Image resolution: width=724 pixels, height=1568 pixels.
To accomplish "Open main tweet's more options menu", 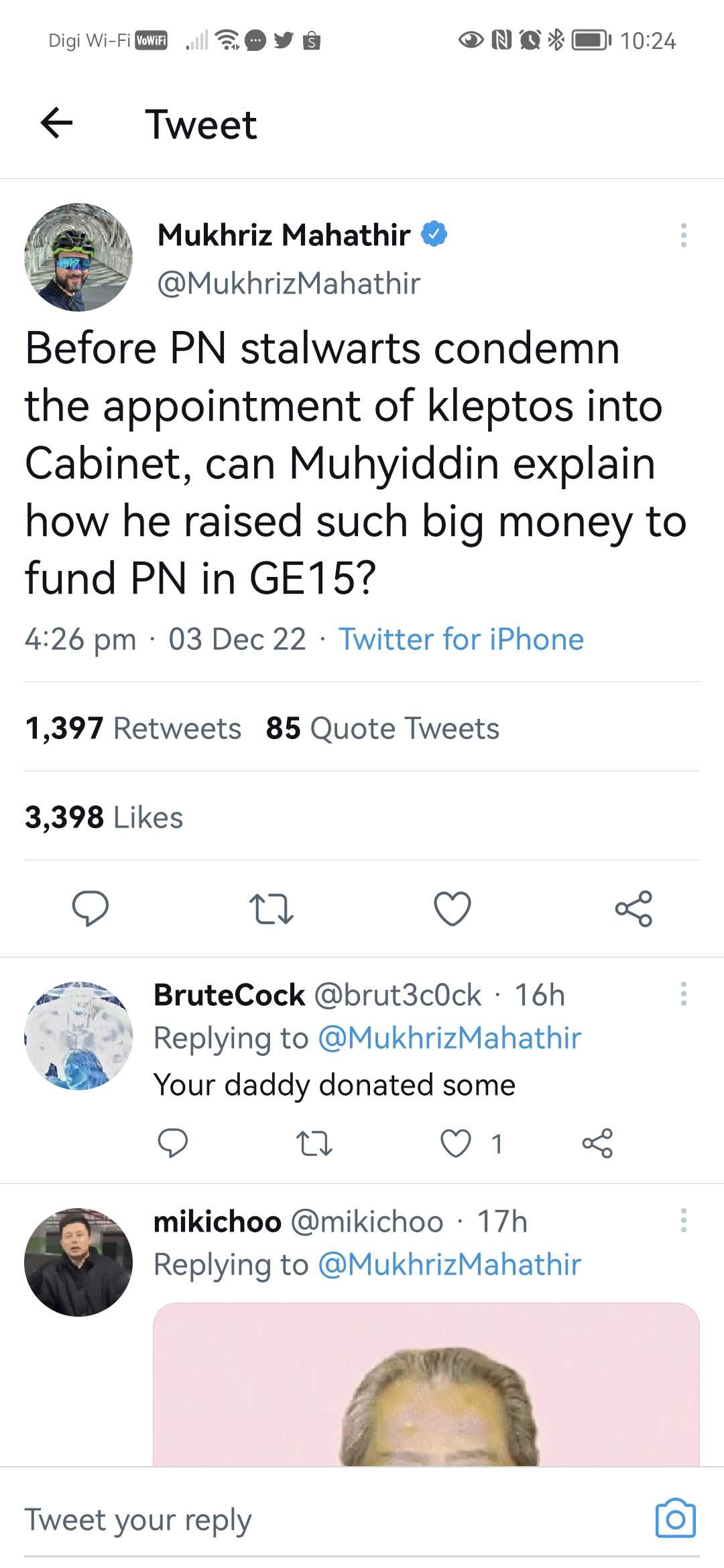I will coord(683,235).
